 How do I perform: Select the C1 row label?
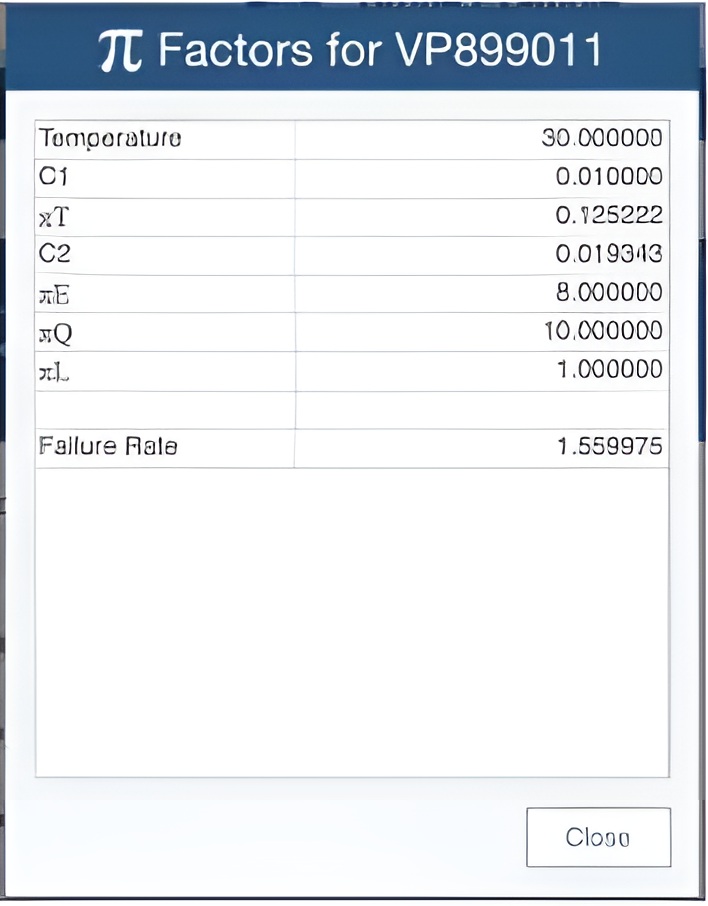coord(53,176)
